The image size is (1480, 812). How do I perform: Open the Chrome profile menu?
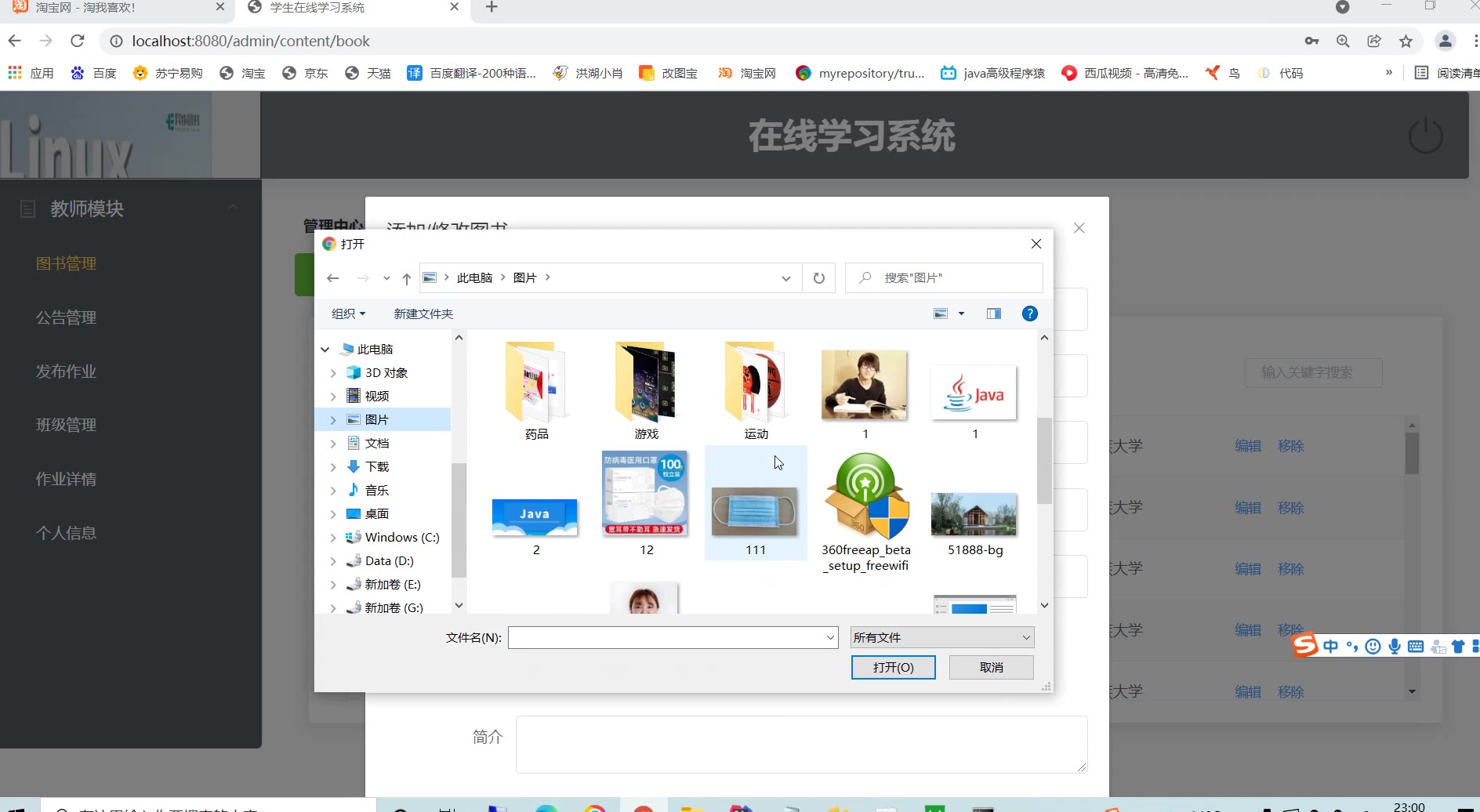pos(1446,41)
